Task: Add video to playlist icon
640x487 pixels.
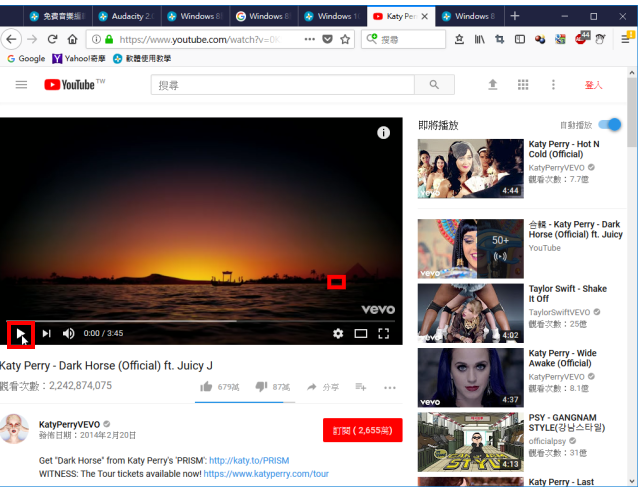Action: point(360,387)
